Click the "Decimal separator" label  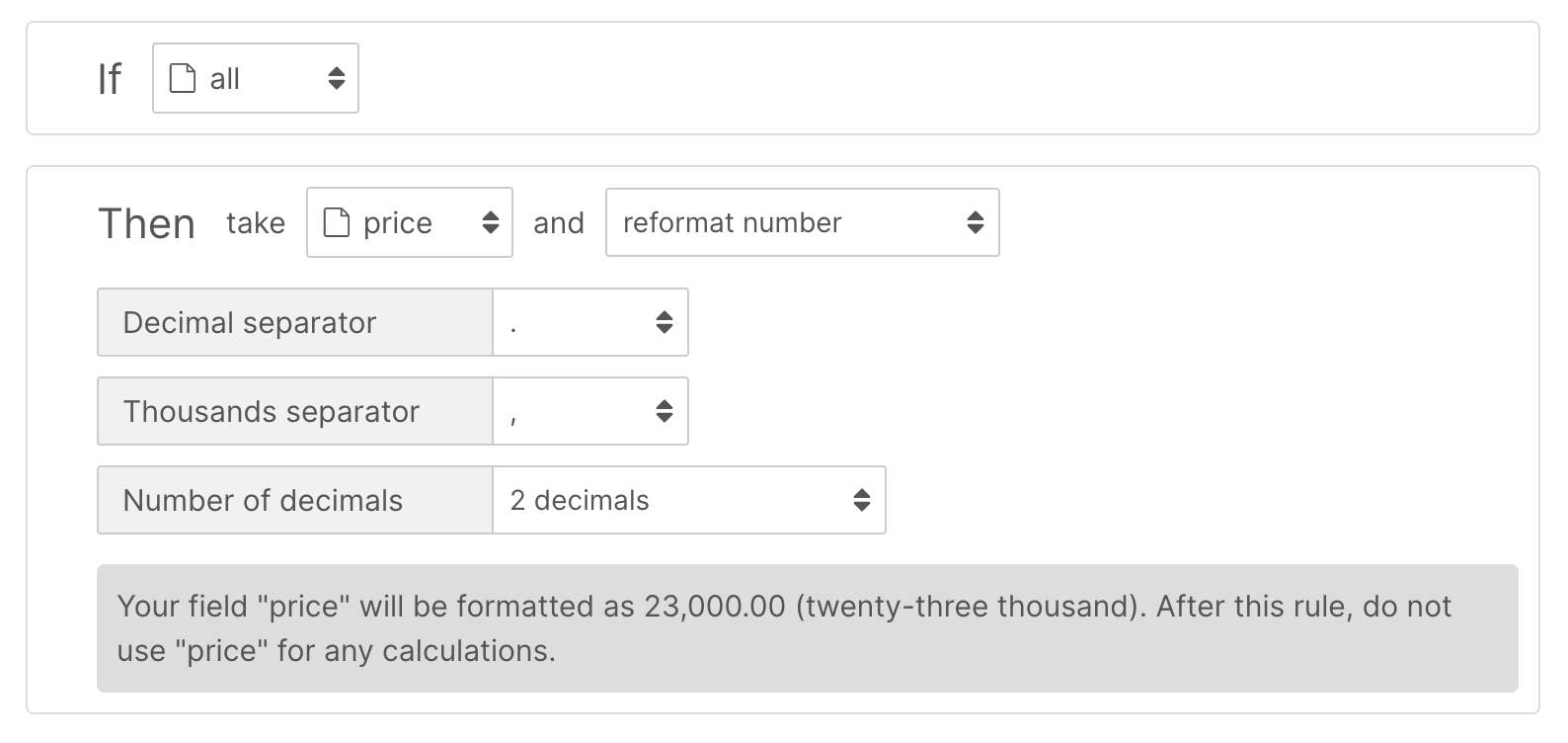[250, 322]
